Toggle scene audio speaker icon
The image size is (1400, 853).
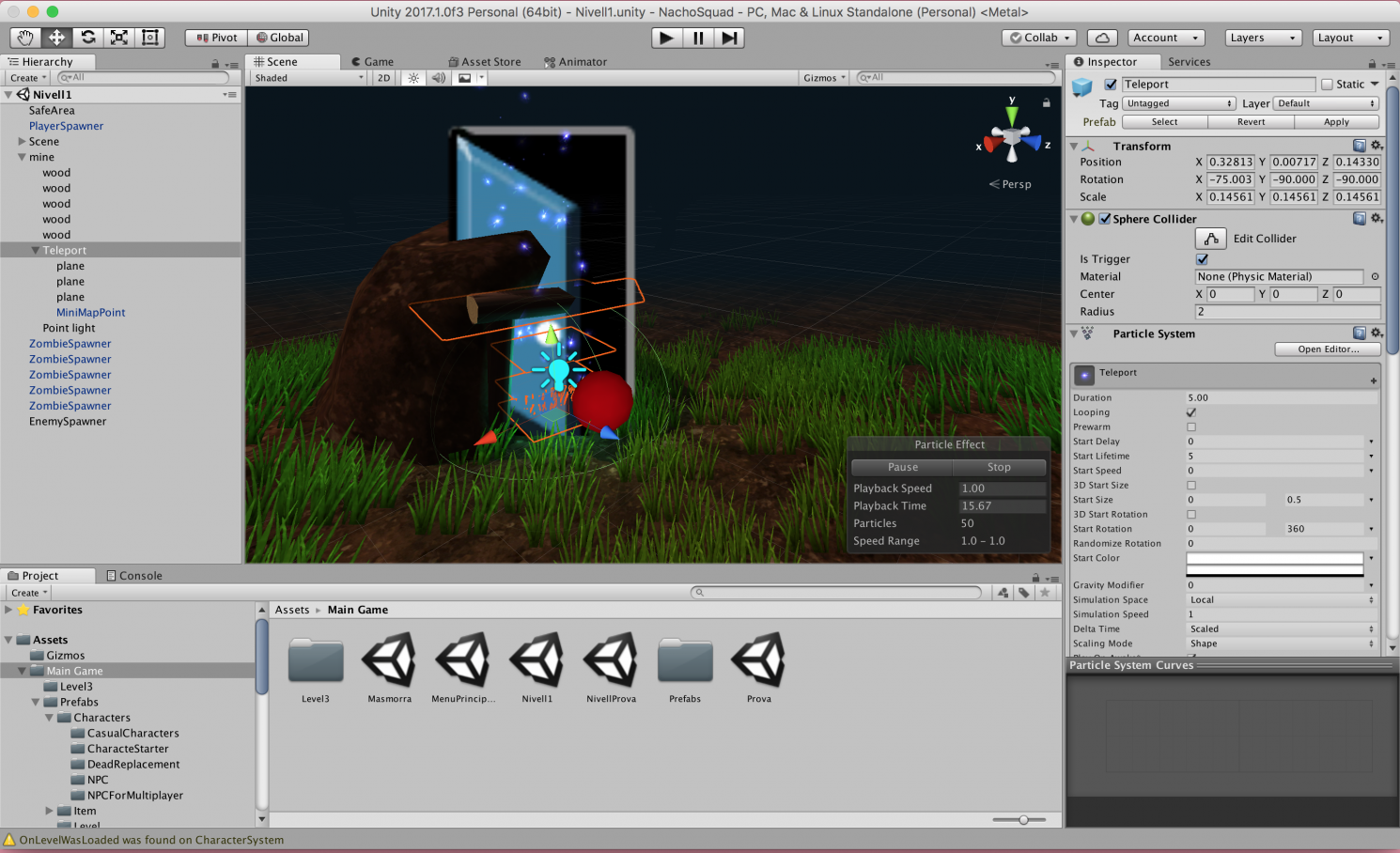[438, 78]
